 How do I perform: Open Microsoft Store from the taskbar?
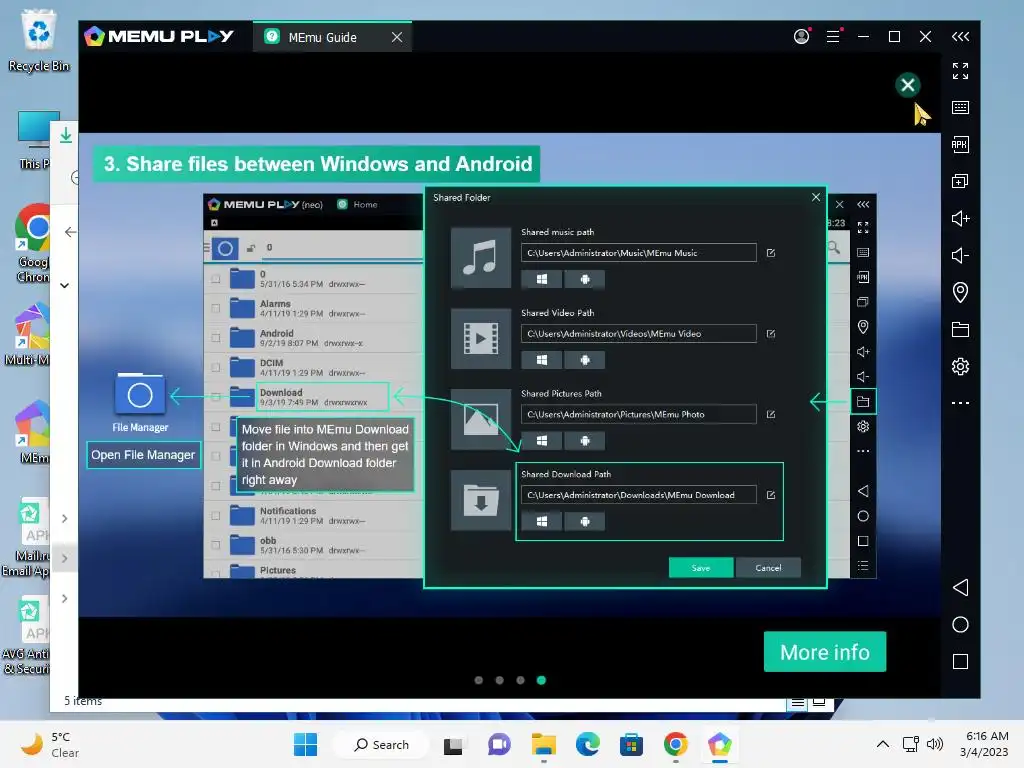point(632,744)
